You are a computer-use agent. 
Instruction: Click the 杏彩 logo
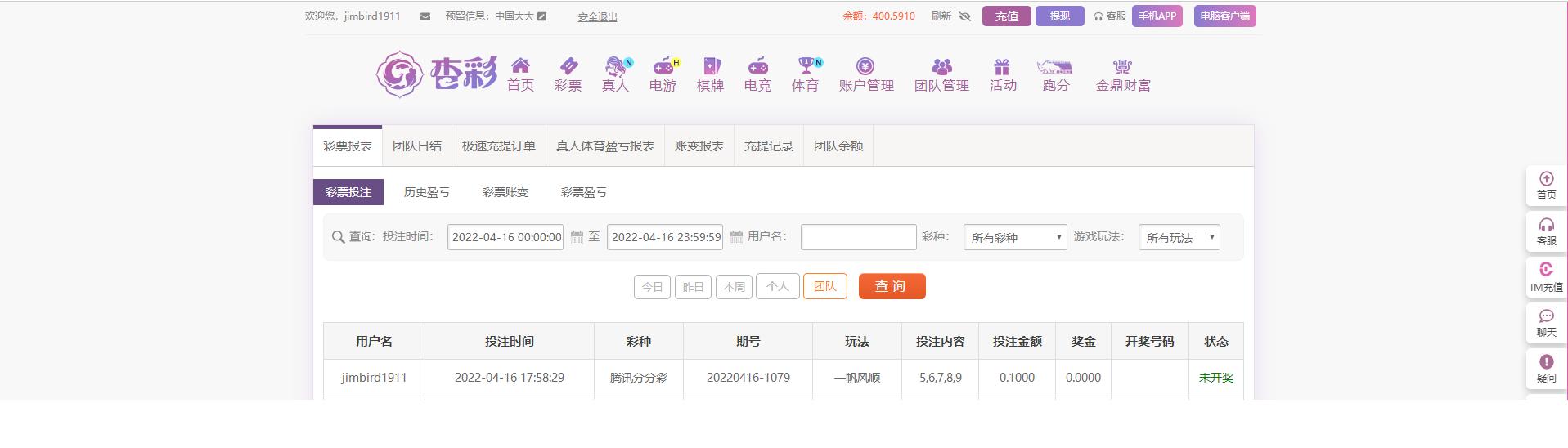[436, 74]
